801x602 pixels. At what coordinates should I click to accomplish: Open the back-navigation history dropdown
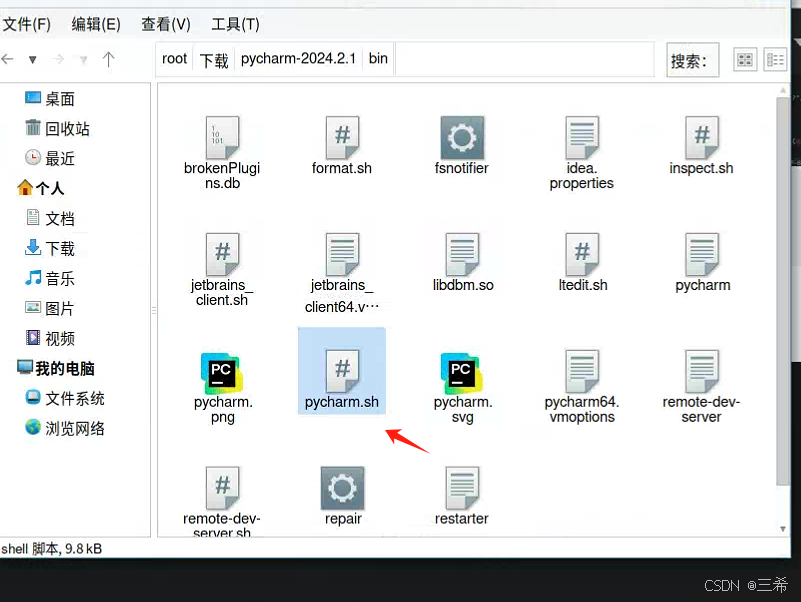coord(32,59)
